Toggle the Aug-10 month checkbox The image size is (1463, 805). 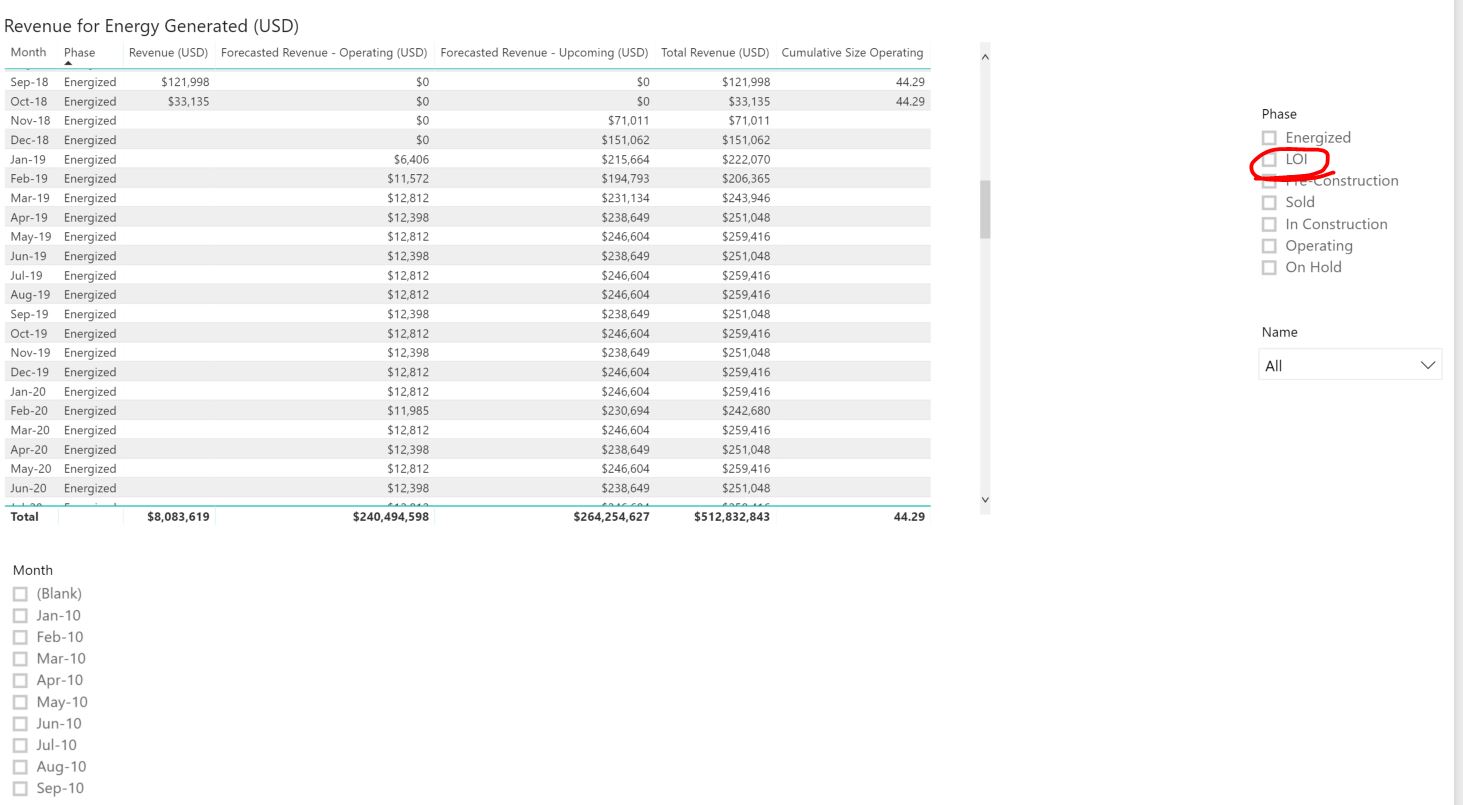point(20,767)
